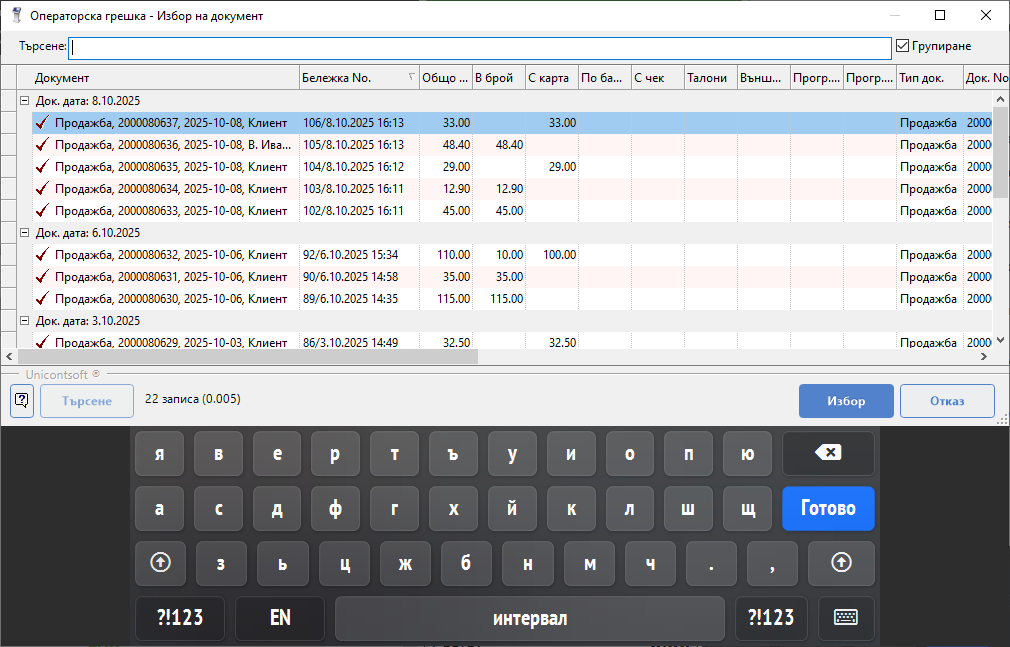Collapse the Док. дата: 3.10.2025 group

click(x=24, y=321)
